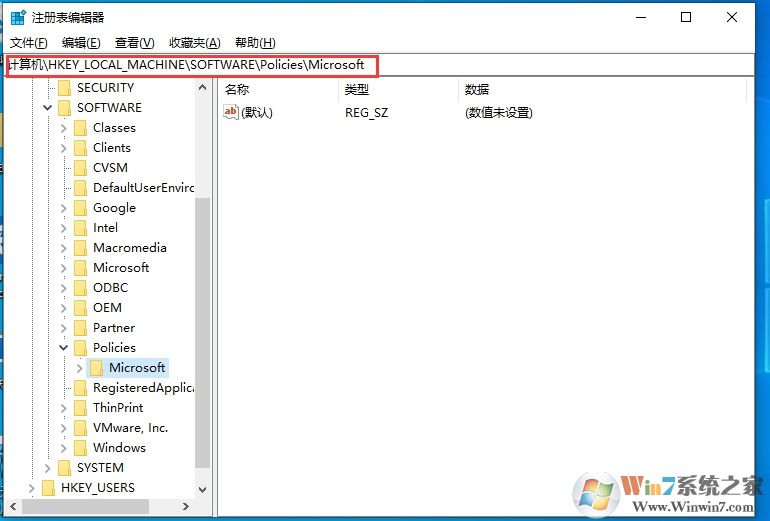This screenshot has width=770, height=521.
Task: Open the 文件(F) menu
Action: [29, 43]
